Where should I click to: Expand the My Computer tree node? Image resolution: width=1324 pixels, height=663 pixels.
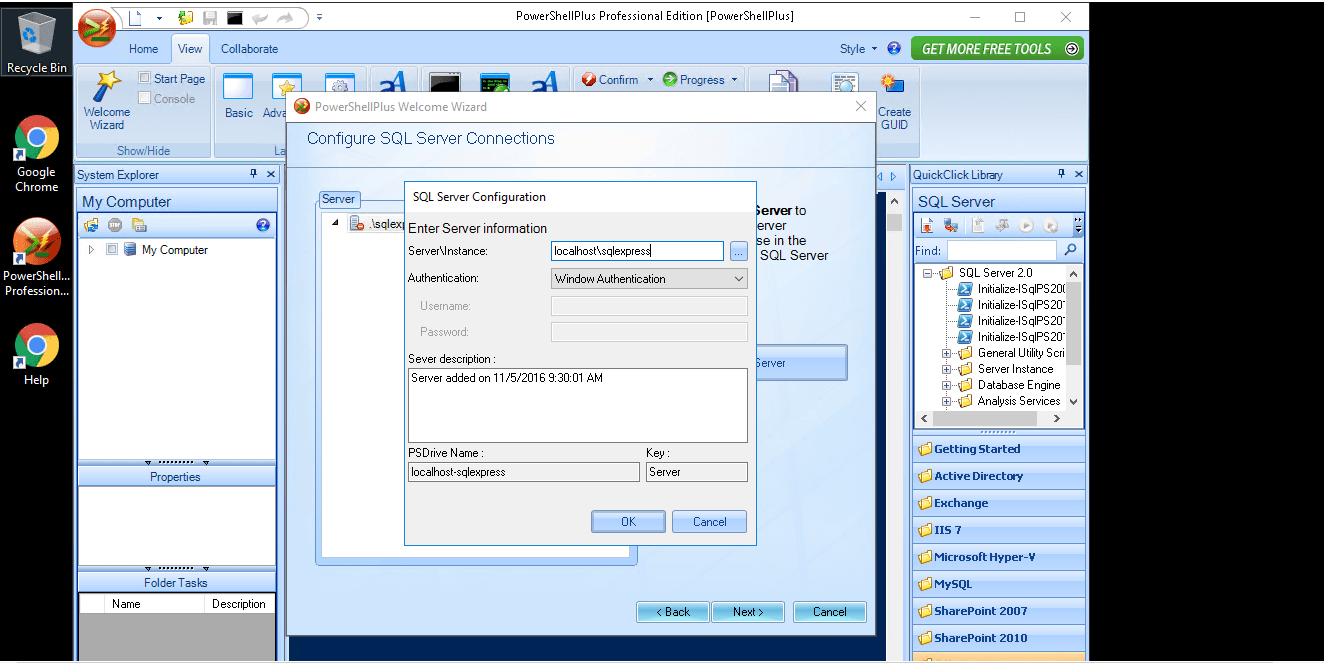pyautogui.click(x=91, y=250)
